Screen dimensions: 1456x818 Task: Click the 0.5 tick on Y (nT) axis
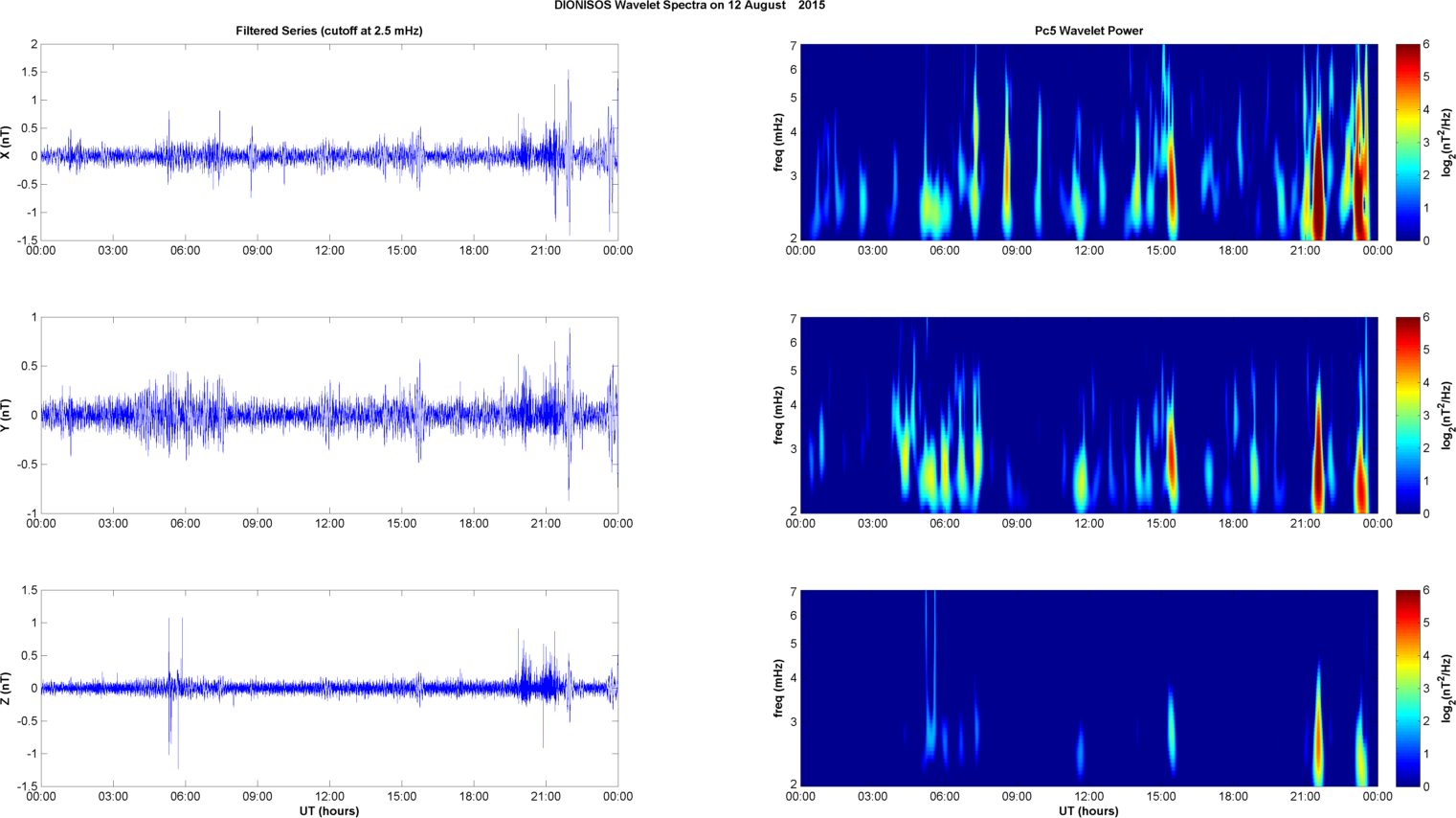[x=30, y=367]
